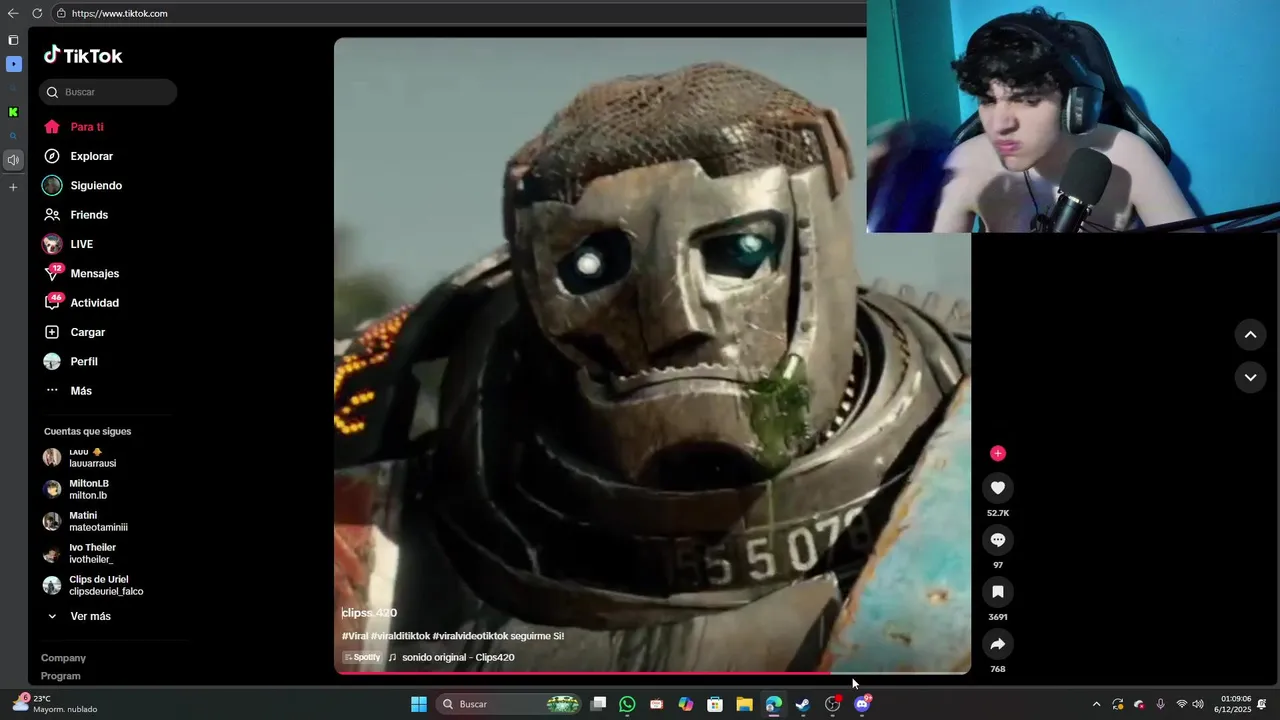Image resolution: width=1280 pixels, height=720 pixels.
Task: Click the Program footer link
Action: coord(60,676)
